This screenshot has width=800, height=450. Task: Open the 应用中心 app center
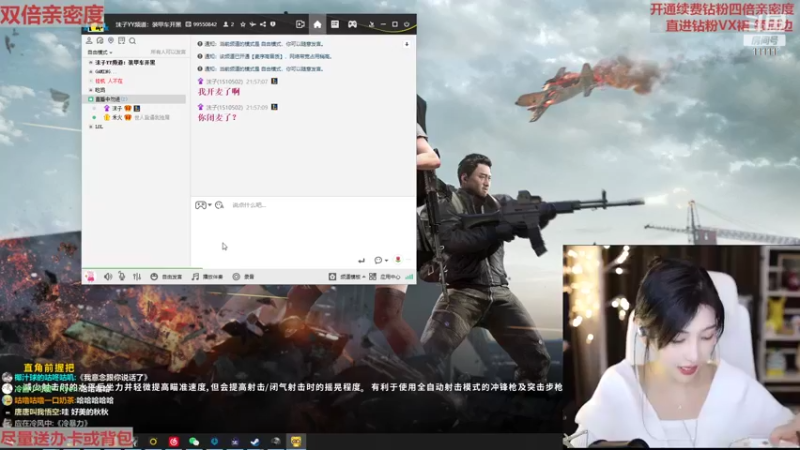(385, 277)
